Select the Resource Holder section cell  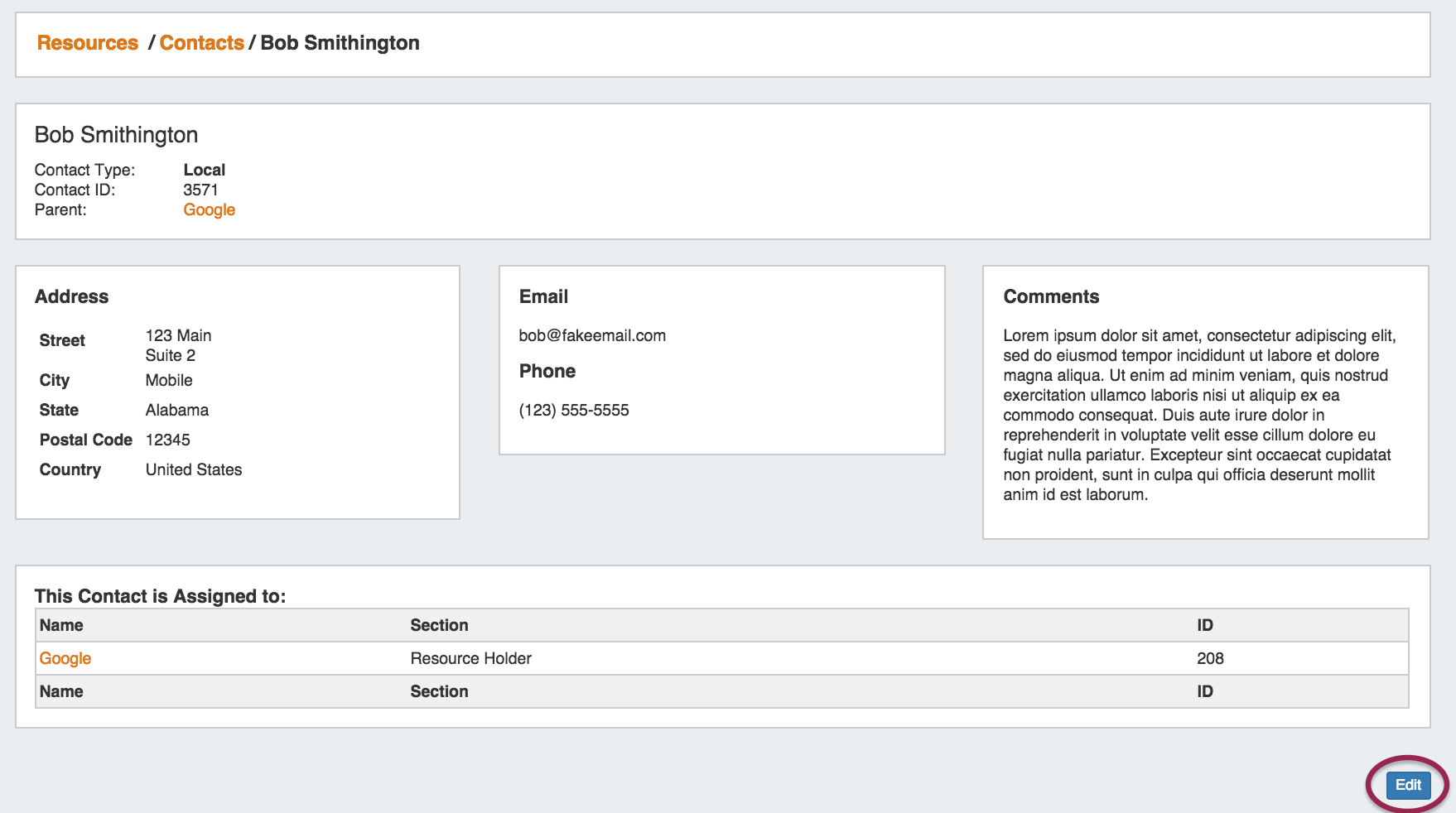pos(470,659)
